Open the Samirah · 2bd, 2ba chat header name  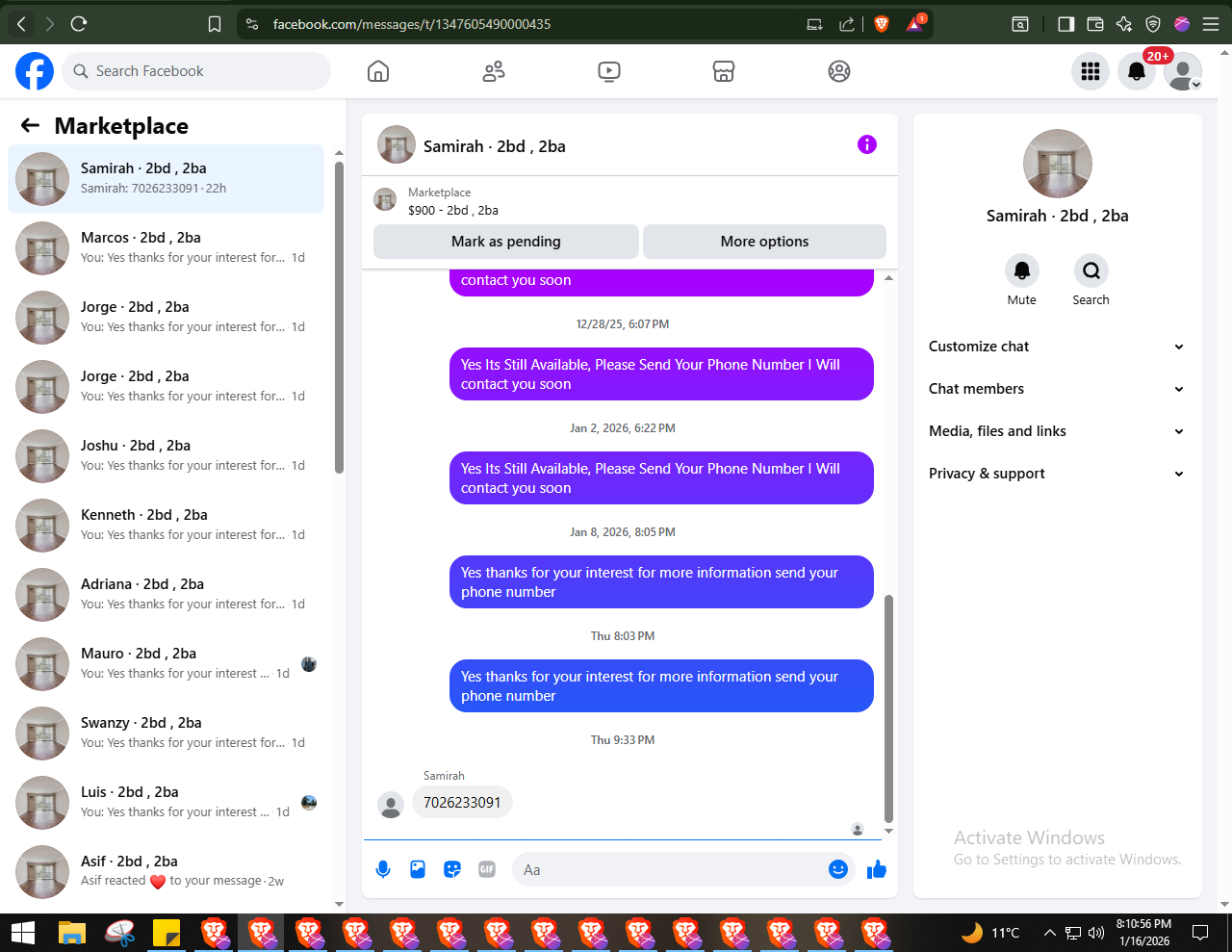pos(495,146)
